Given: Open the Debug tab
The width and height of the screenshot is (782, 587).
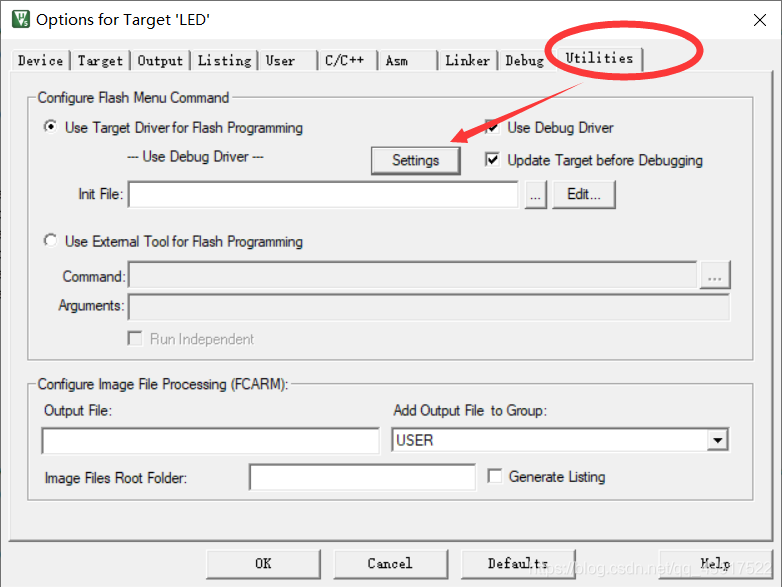Looking at the screenshot, I should click(x=525, y=61).
